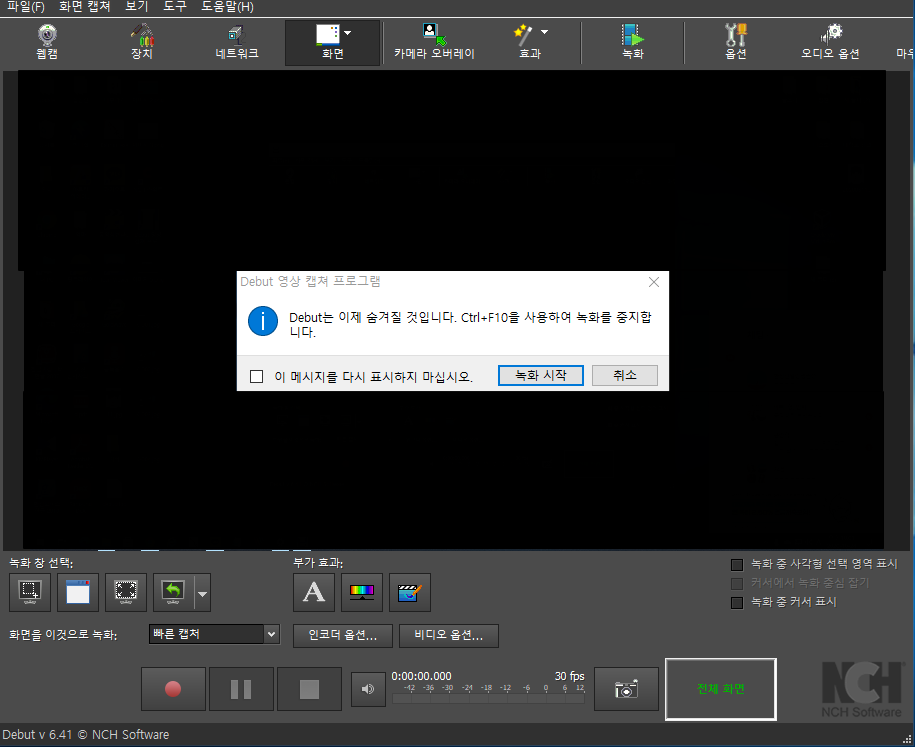Close the Debut dialog with X
The width and height of the screenshot is (915, 747).
click(x=654, y=282)
